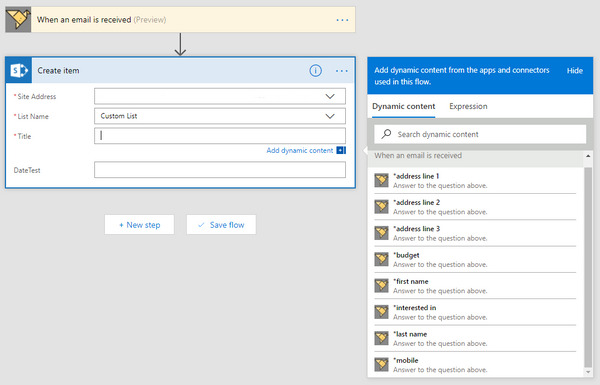This screenshot has width=600, height=385.
Task: Click the dynamic content plus icon
Action: pos(341,150)
